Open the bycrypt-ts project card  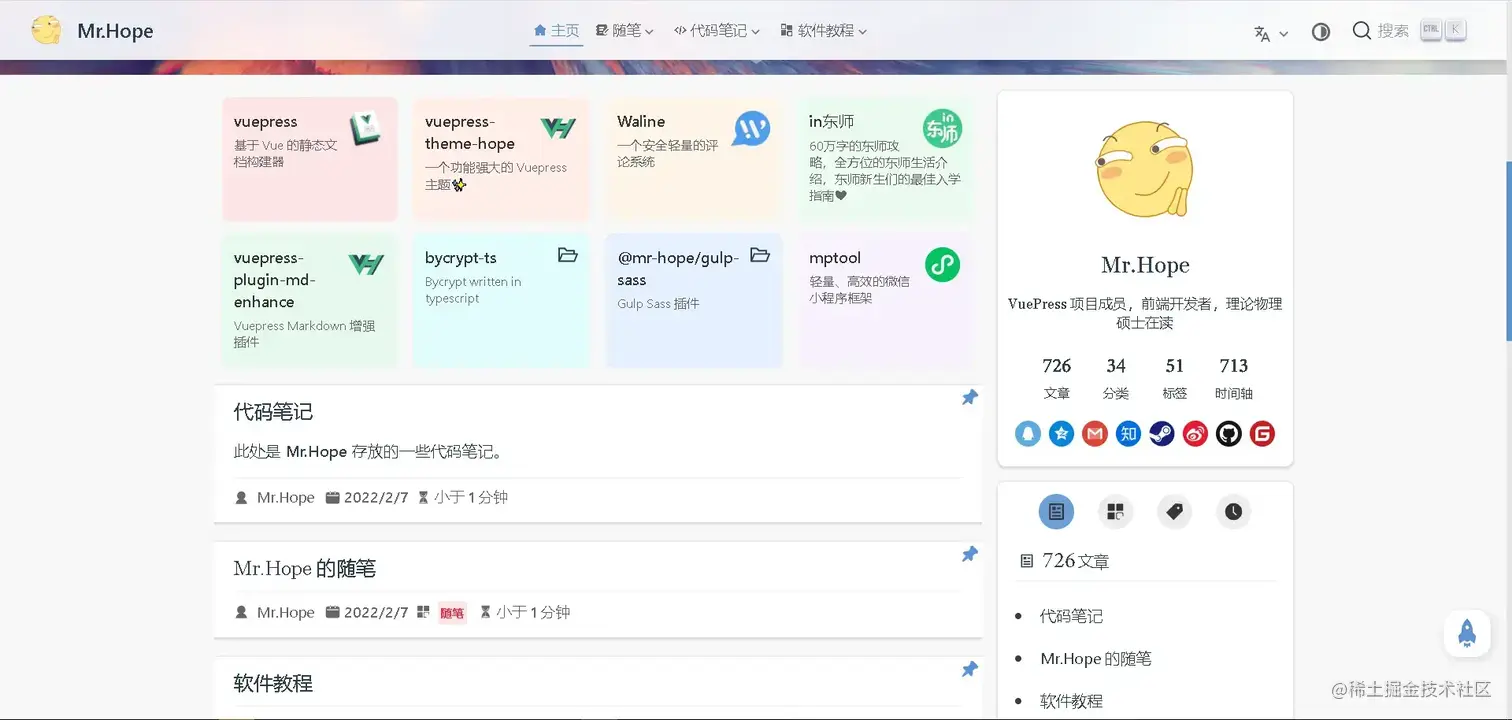pyautogui.click(x=501, y=301)
